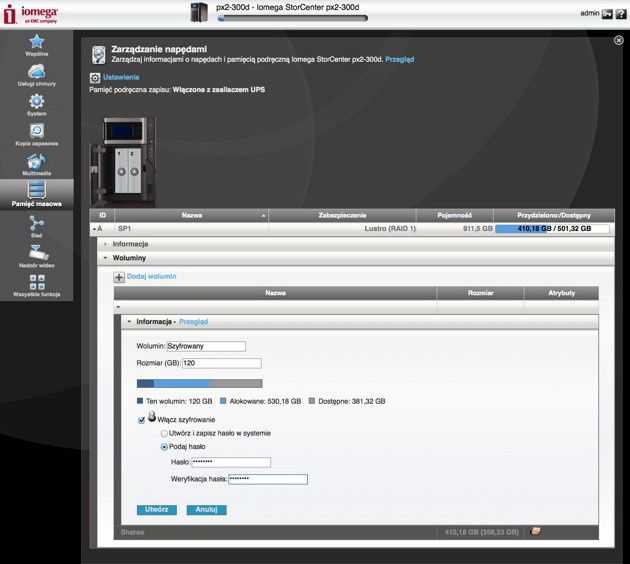This screenshot has width=630, height=564.
Task: Expand the Informacja section under SP1
Action: [x=106, y=244]
